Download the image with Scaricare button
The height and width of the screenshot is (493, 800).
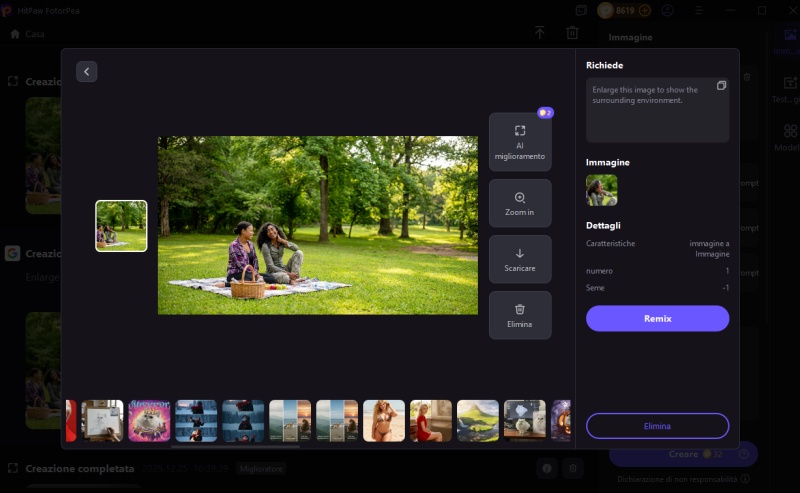click(x=520, y=260)
